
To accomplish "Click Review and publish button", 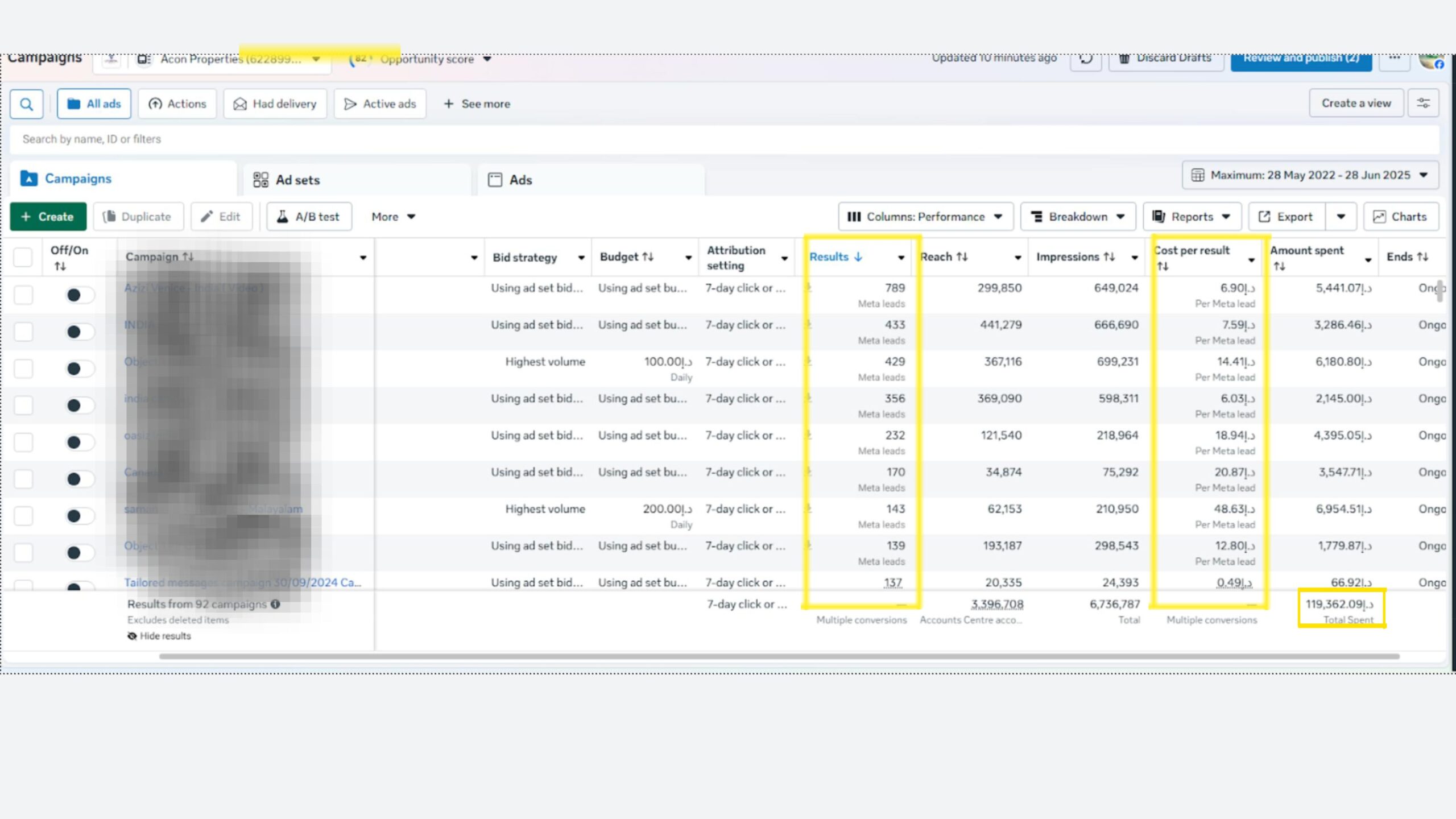I will tap(1300, 60).
